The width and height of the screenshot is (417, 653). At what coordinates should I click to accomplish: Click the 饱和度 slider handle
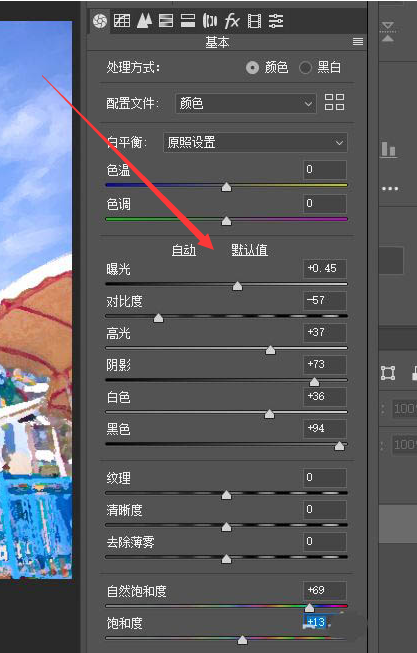pyautogui.click(x=242, y=639)
